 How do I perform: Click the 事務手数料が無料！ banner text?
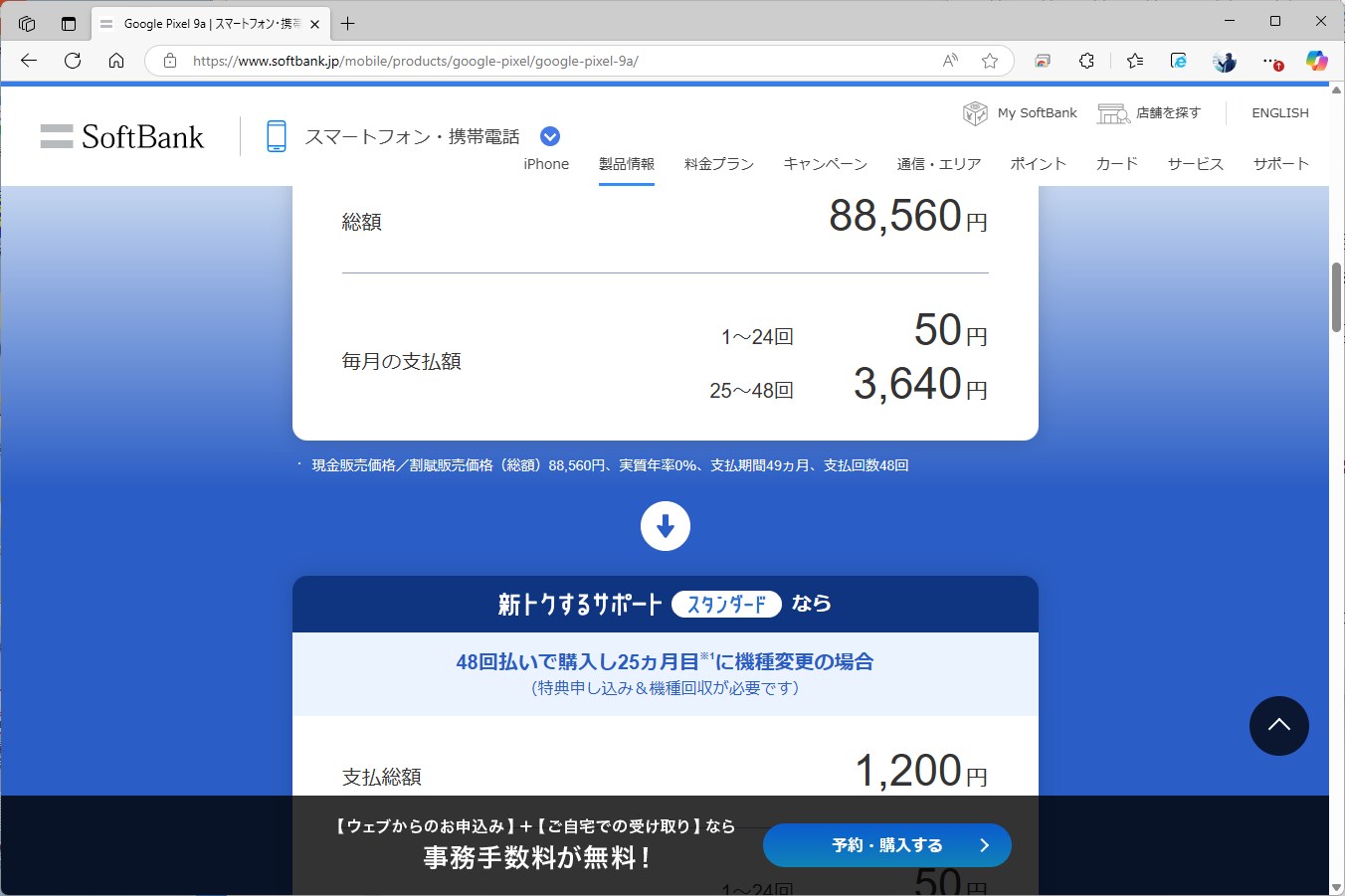point(537,857)
